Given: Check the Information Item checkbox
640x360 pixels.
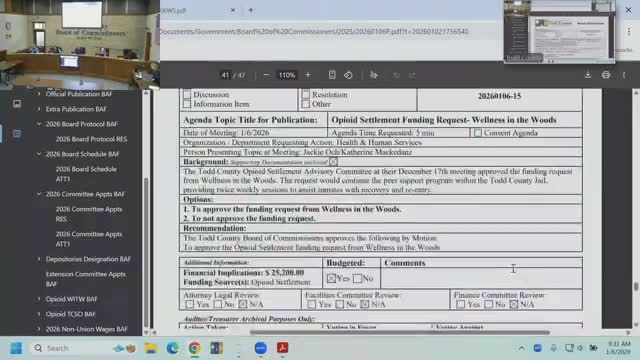Looking at the screenshot, I should (x=187, y=104).
